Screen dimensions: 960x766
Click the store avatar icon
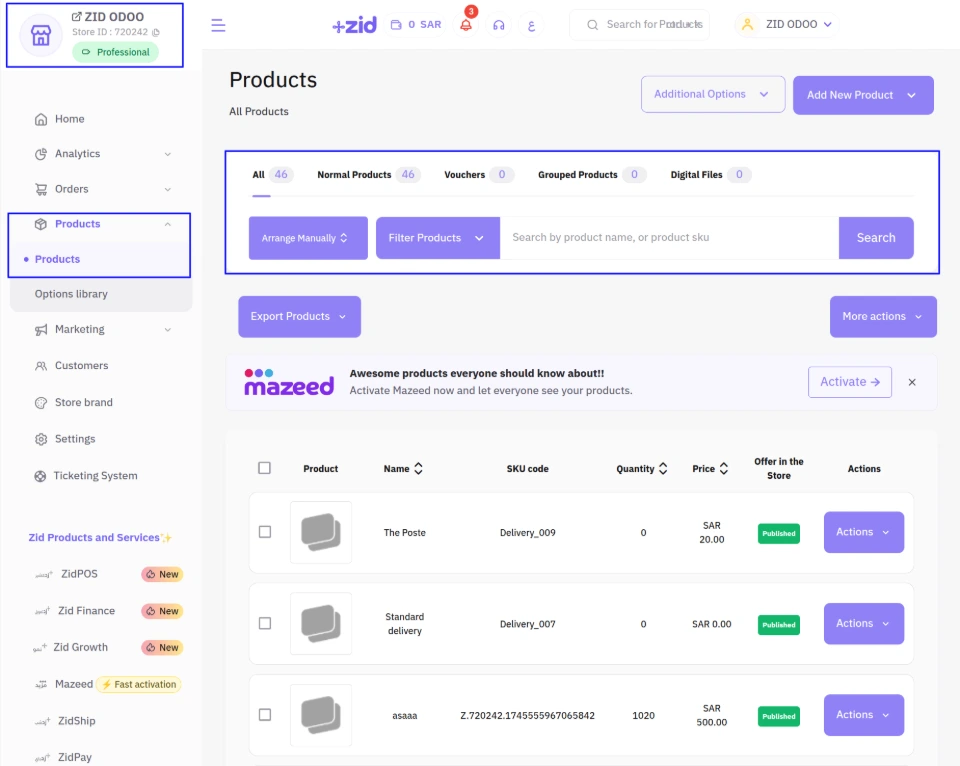(40, 36)
